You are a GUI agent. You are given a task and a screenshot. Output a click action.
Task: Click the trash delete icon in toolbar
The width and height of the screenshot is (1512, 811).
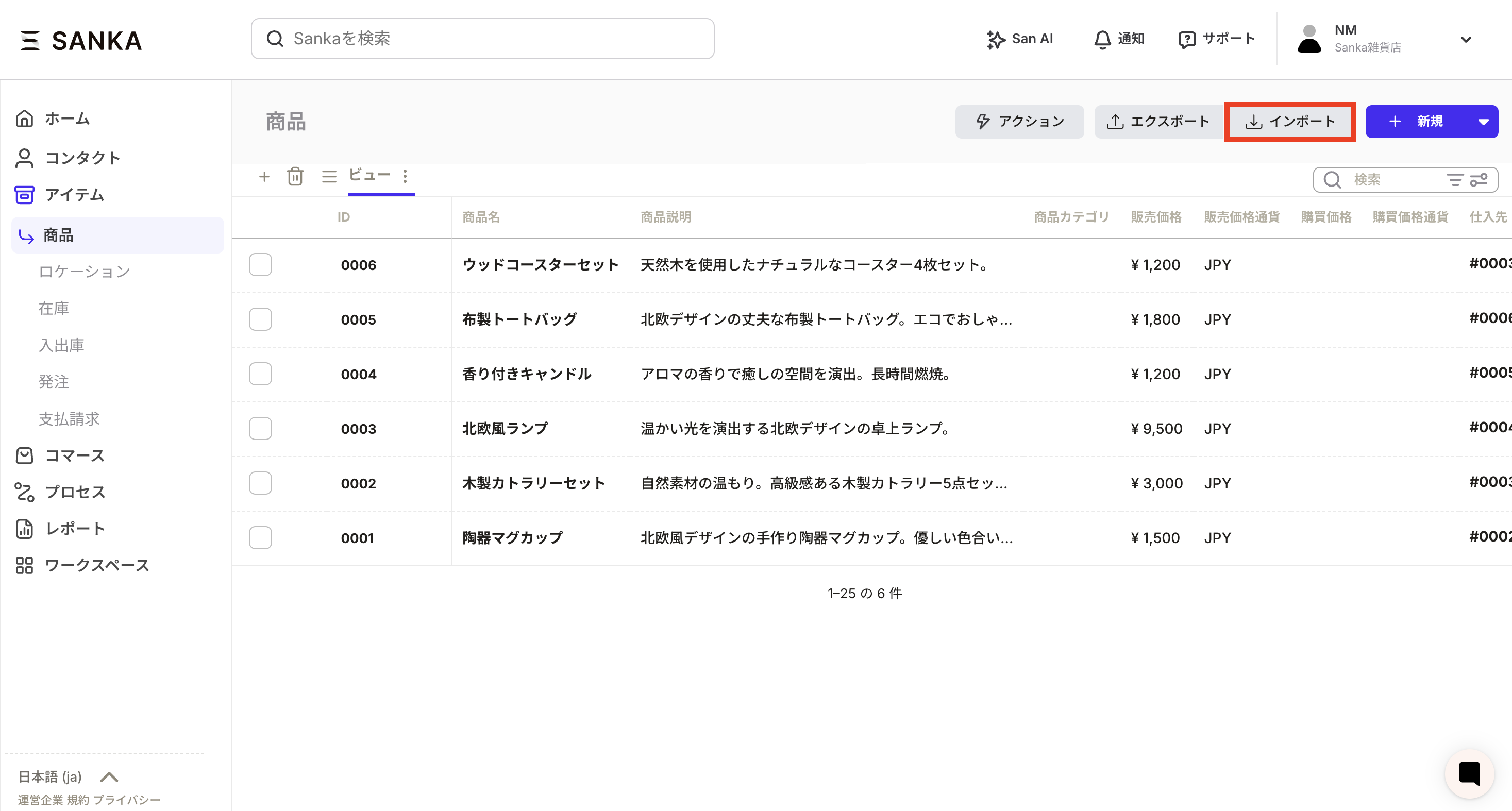(x=295, y=177)
